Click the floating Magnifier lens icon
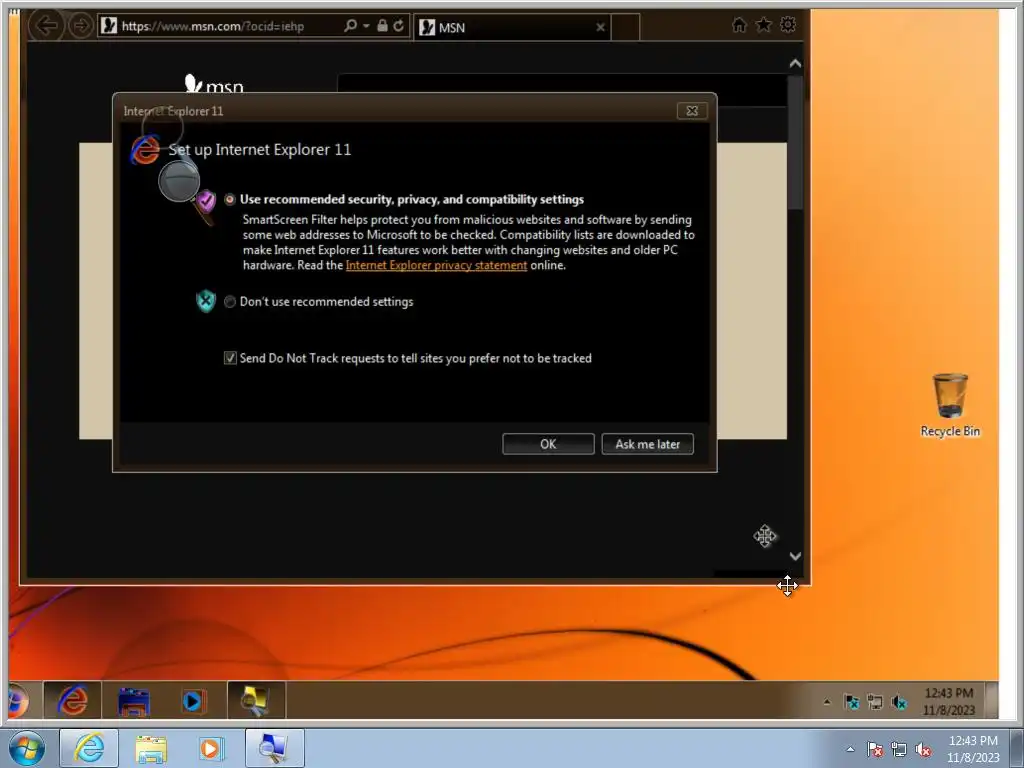The width and height of the screenshot is (1024, 768). (x=178, y=180)
